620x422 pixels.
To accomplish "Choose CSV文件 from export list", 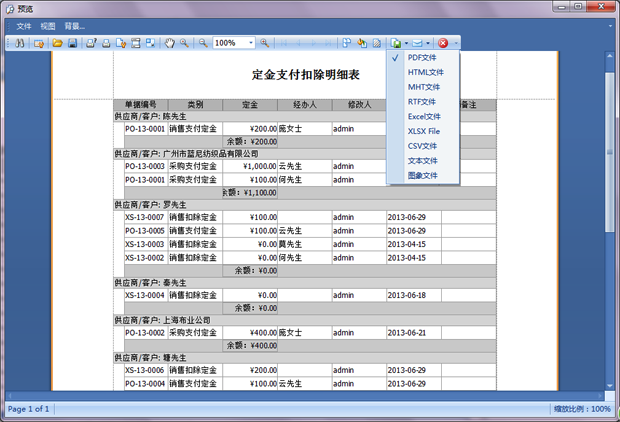I will coord(423,146).
